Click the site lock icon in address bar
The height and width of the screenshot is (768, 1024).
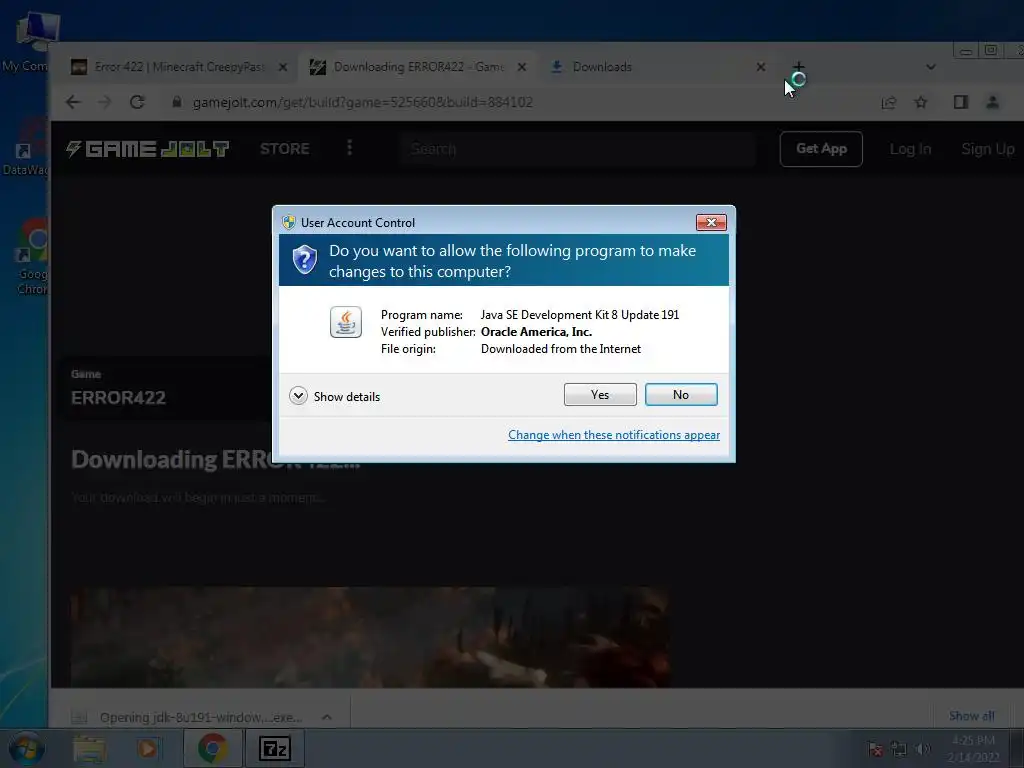[x=176, y=102]
